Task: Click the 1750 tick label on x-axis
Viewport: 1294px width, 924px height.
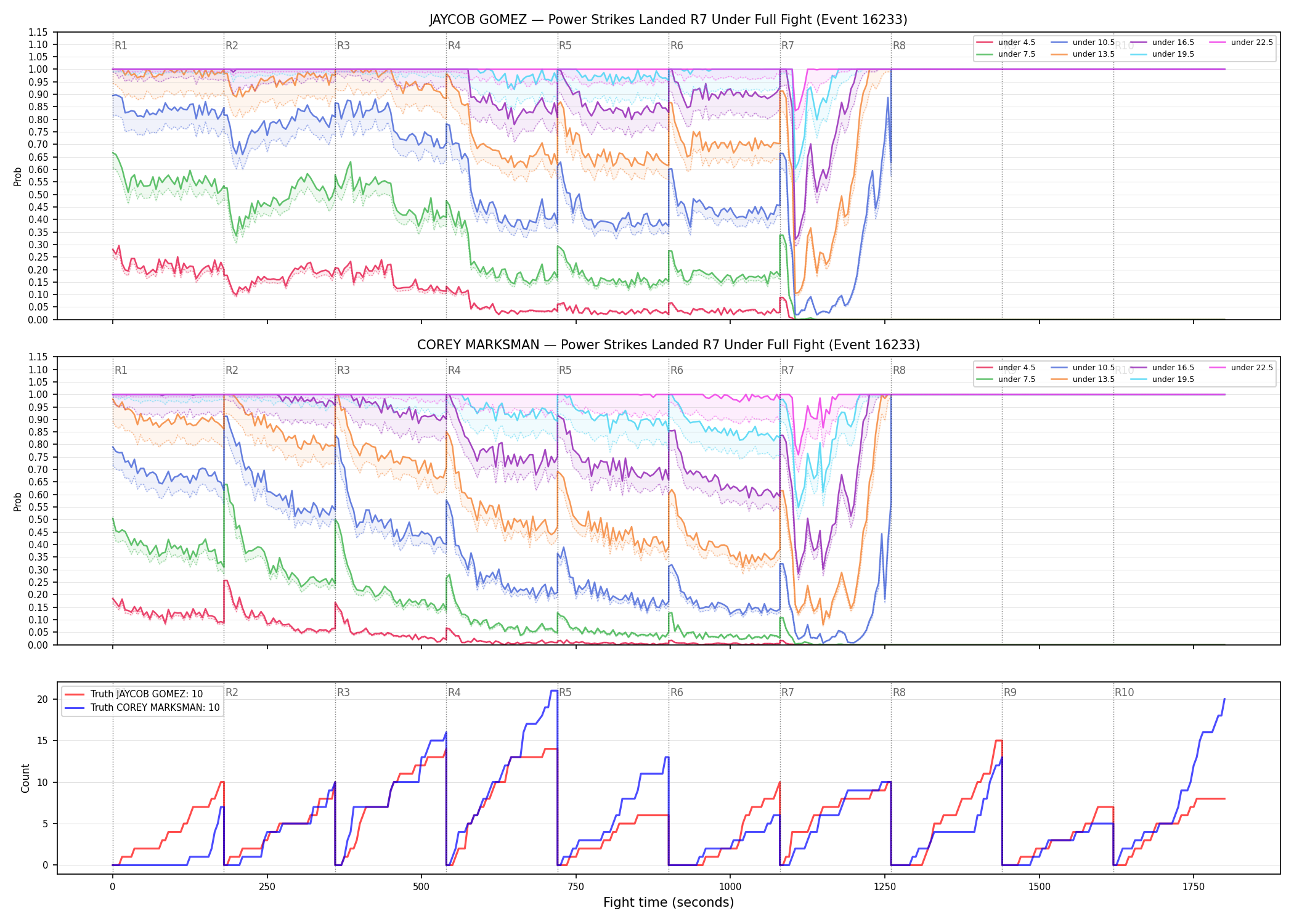Action: tap(1194, 887)
